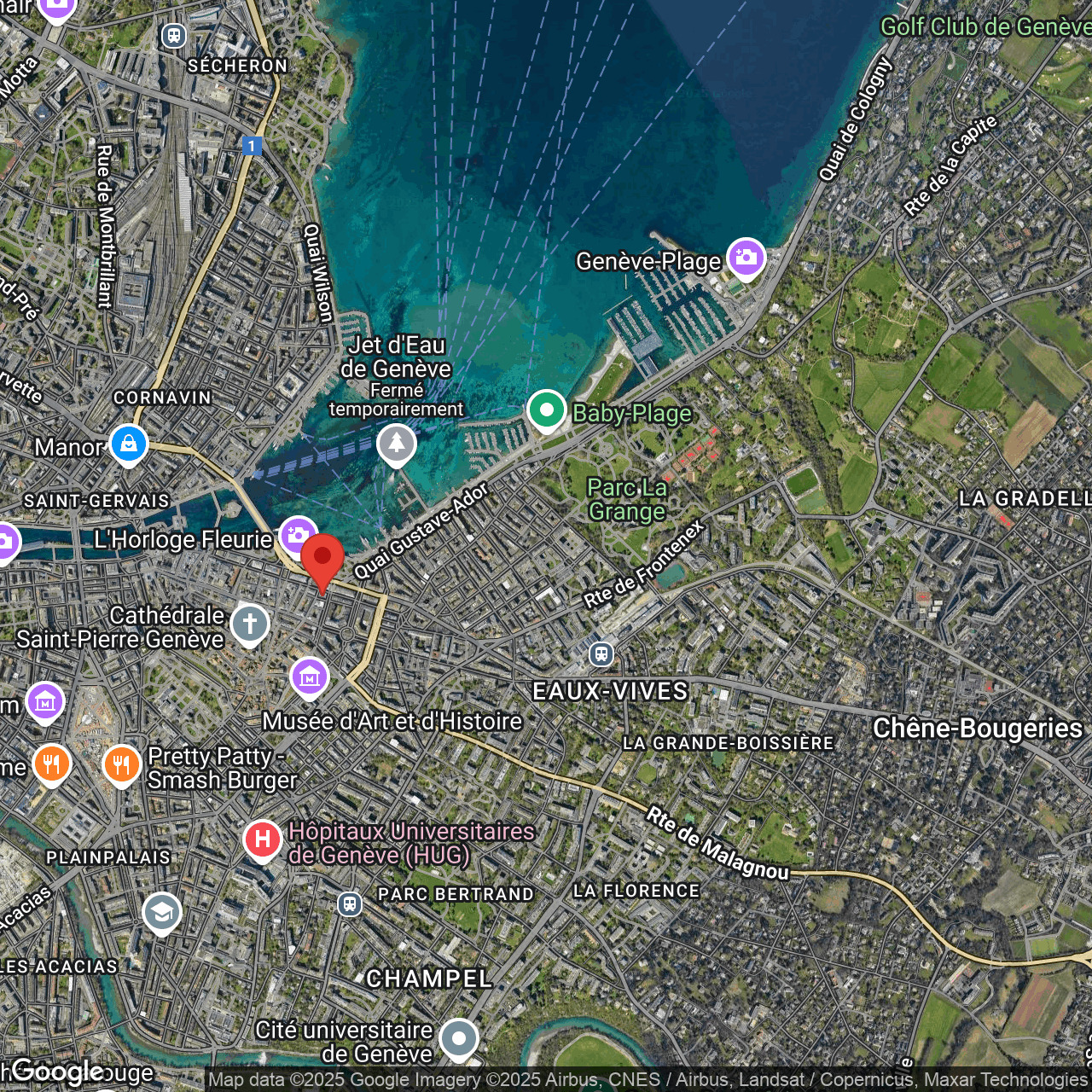Click the Sécheron train station icon
The width and height of the screenshot is (1092, 1092).
click(174, 36)
